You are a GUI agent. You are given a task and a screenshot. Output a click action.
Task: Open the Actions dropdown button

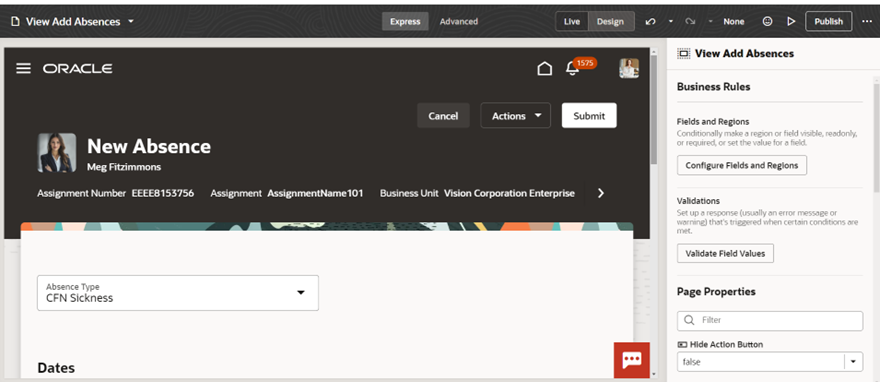(x=516, y=116)
